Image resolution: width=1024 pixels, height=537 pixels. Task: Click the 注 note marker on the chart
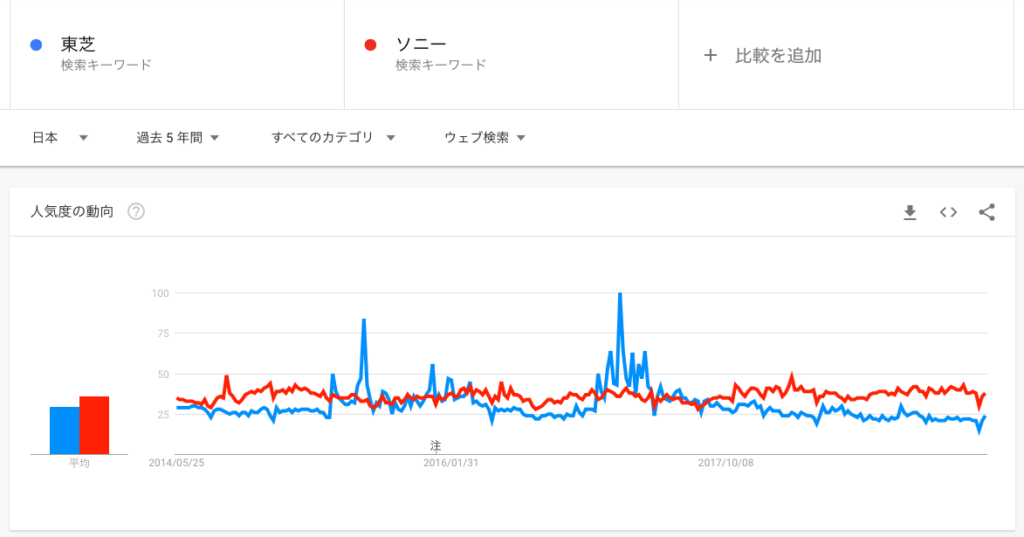(435, 445)
